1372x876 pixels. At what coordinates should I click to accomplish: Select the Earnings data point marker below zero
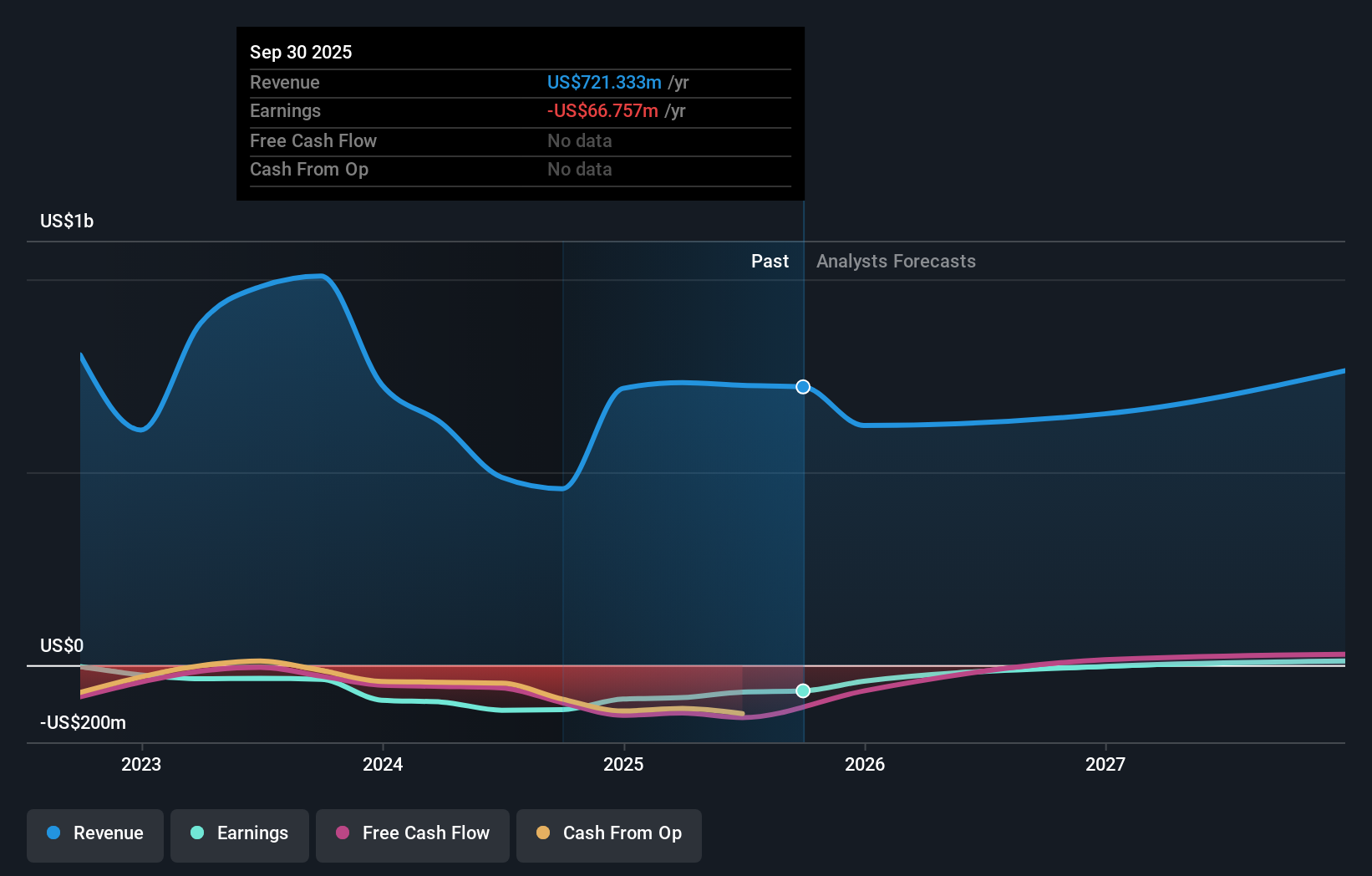pyautogui.click(x=803, y=690)
